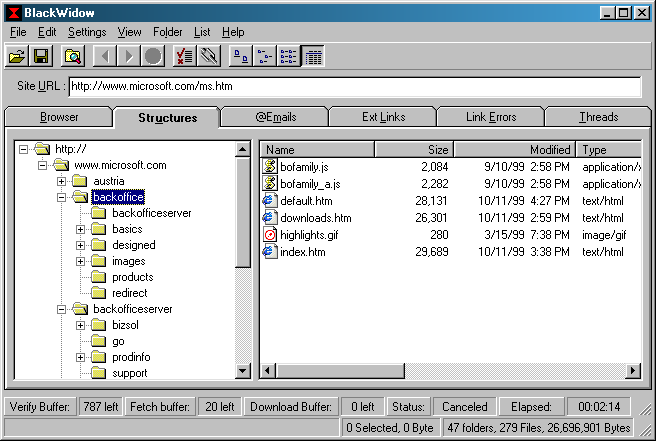
Task: Collapse the backoffice folder node
Action: pos(62,197)
